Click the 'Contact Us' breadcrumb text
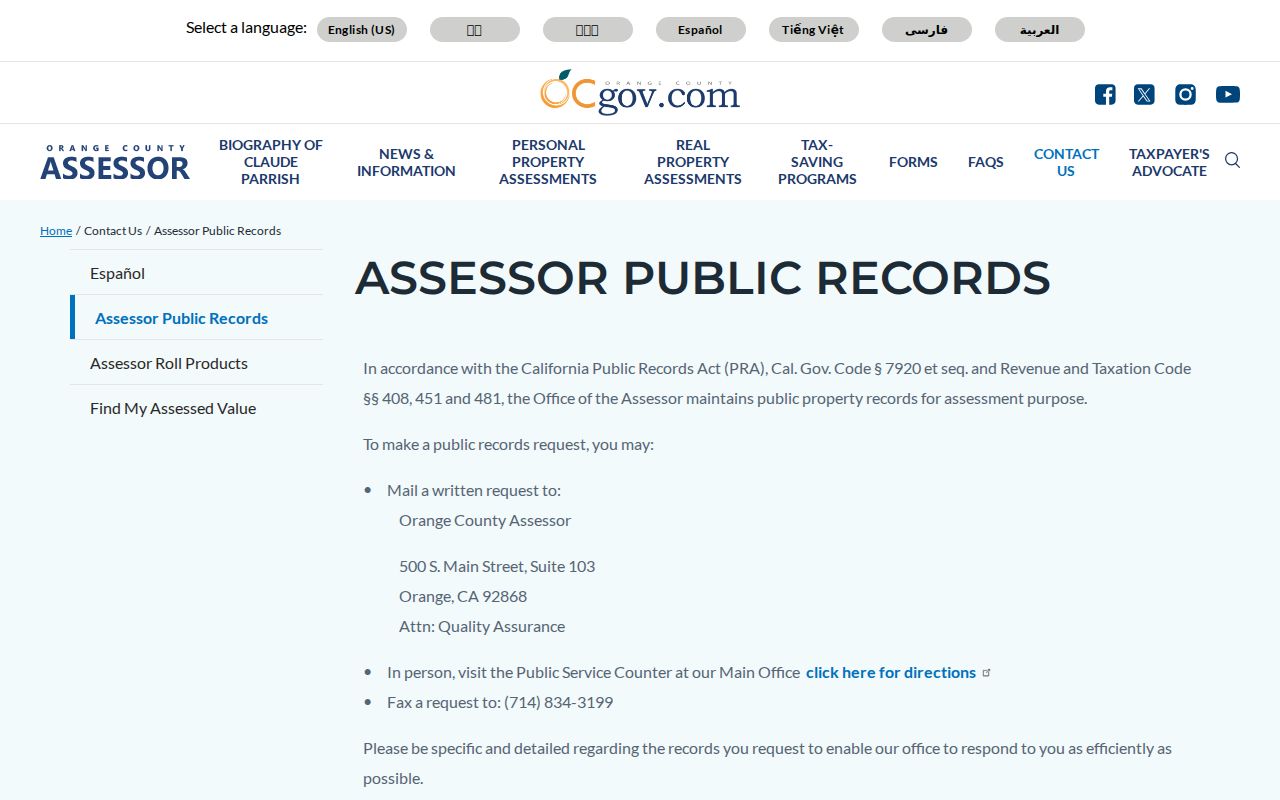 (x=113, y=231)
